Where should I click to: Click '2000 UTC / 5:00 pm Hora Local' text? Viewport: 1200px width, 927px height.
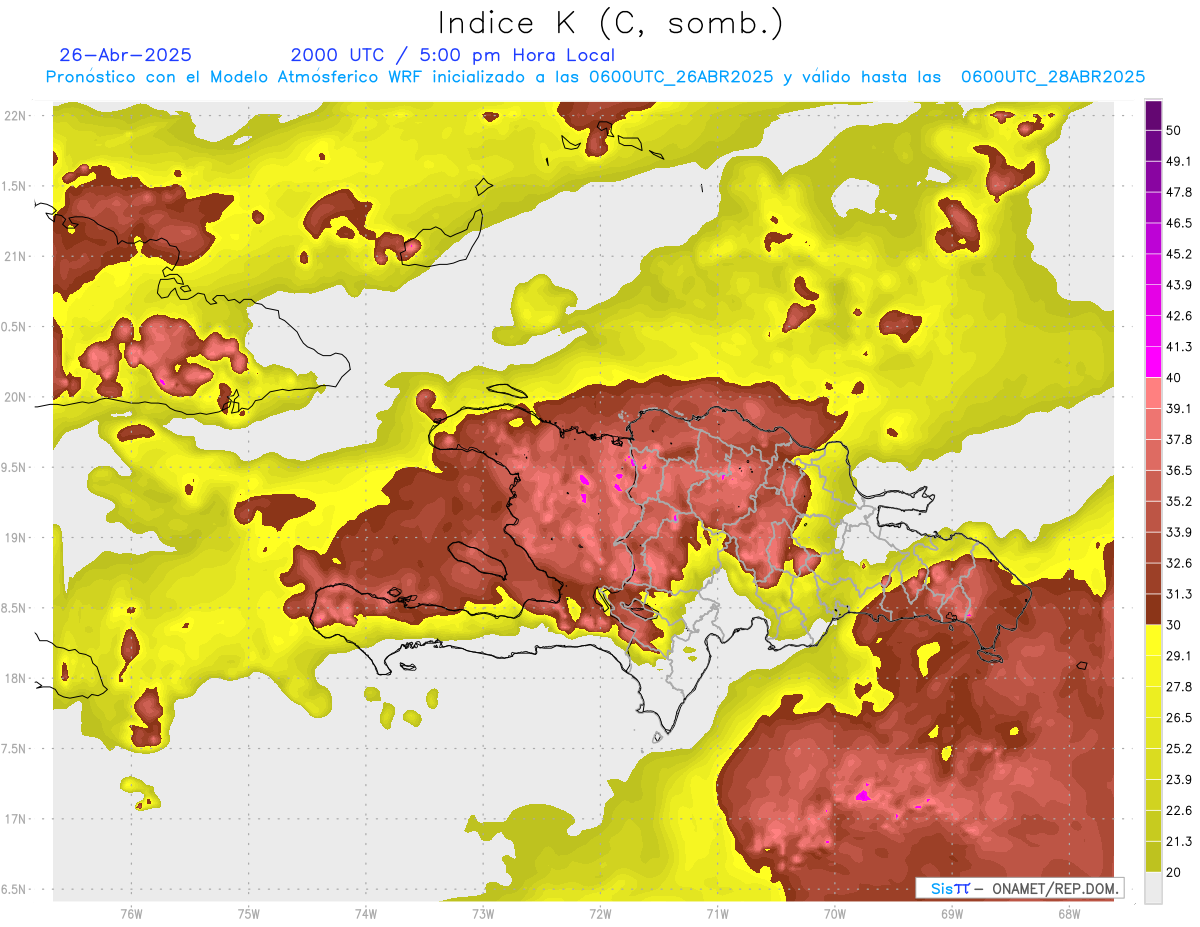point(452,55)
